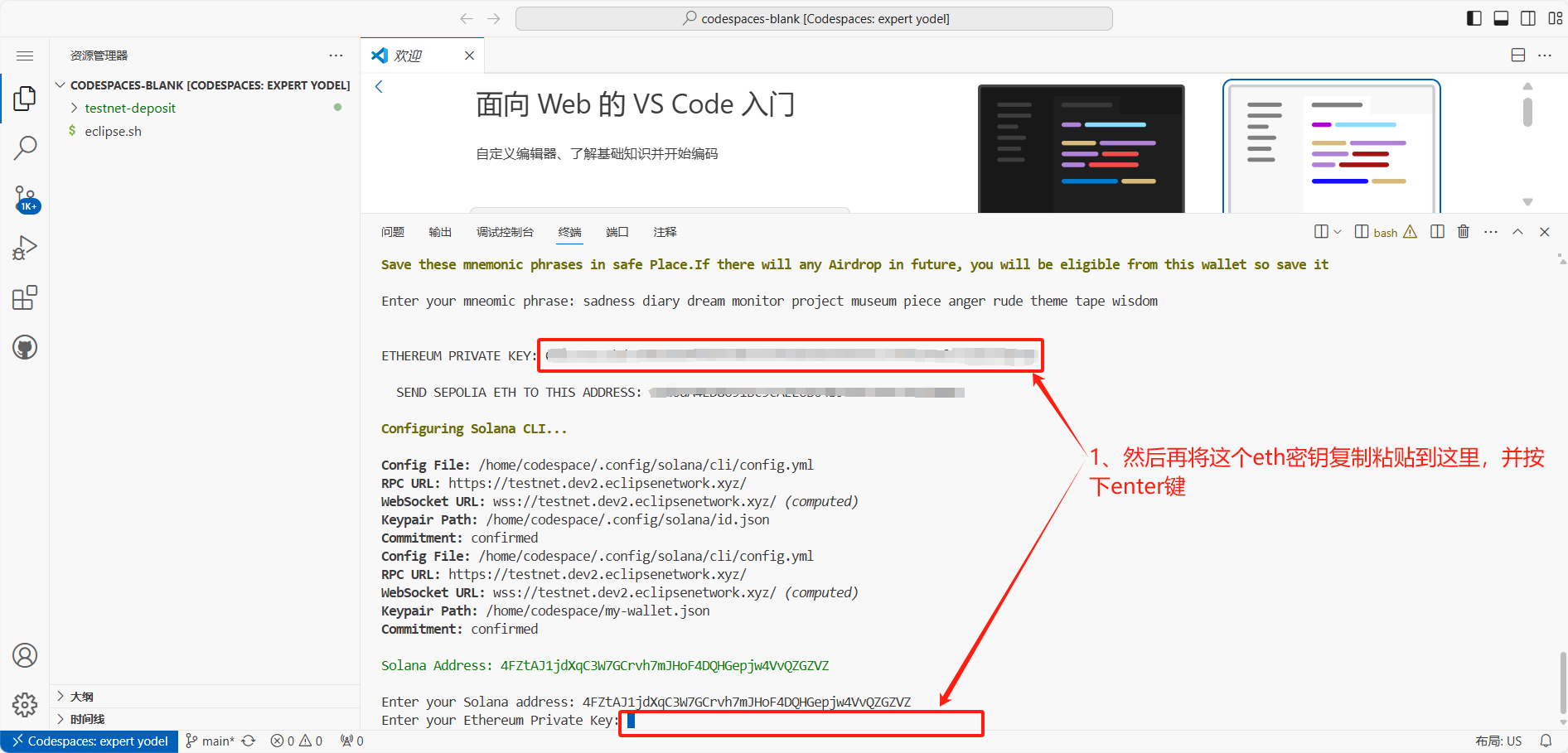The height and width of the screenshot is (753, 1568).
Task: Open the Explorer view in activity bar
Action: point(25,98)
